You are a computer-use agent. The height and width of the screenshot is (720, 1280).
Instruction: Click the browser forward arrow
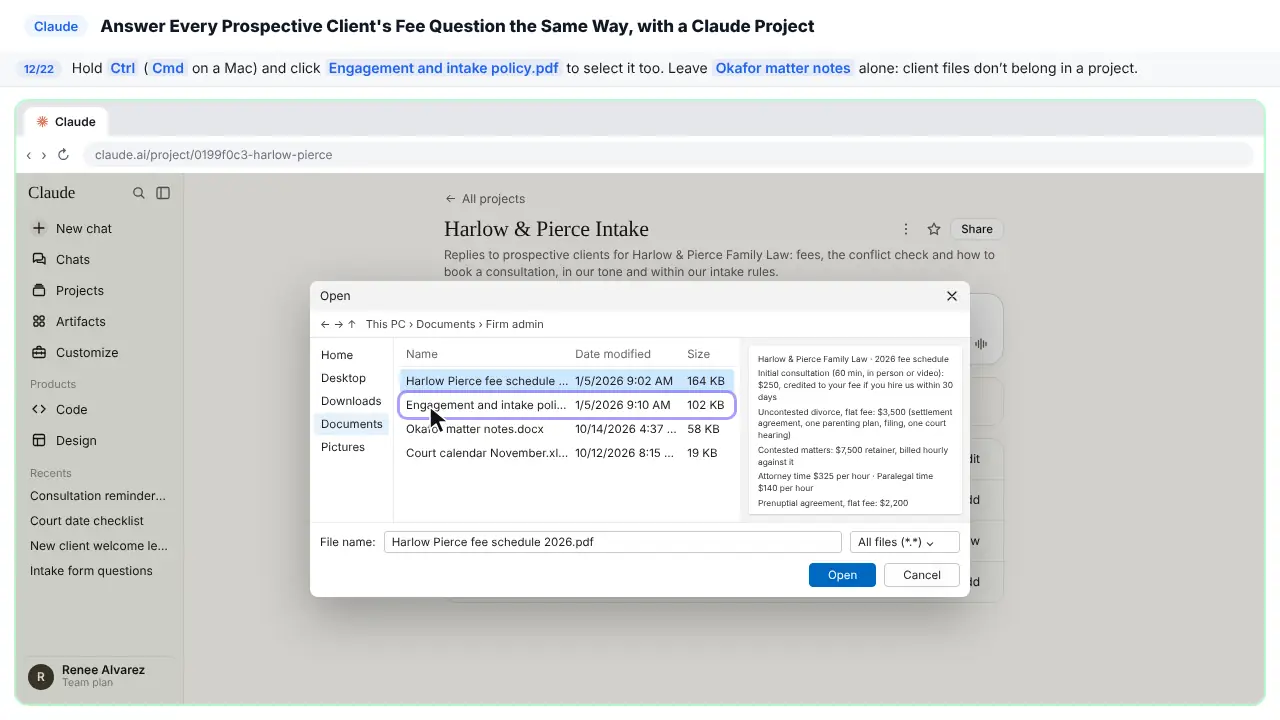(x=44, y=155)
